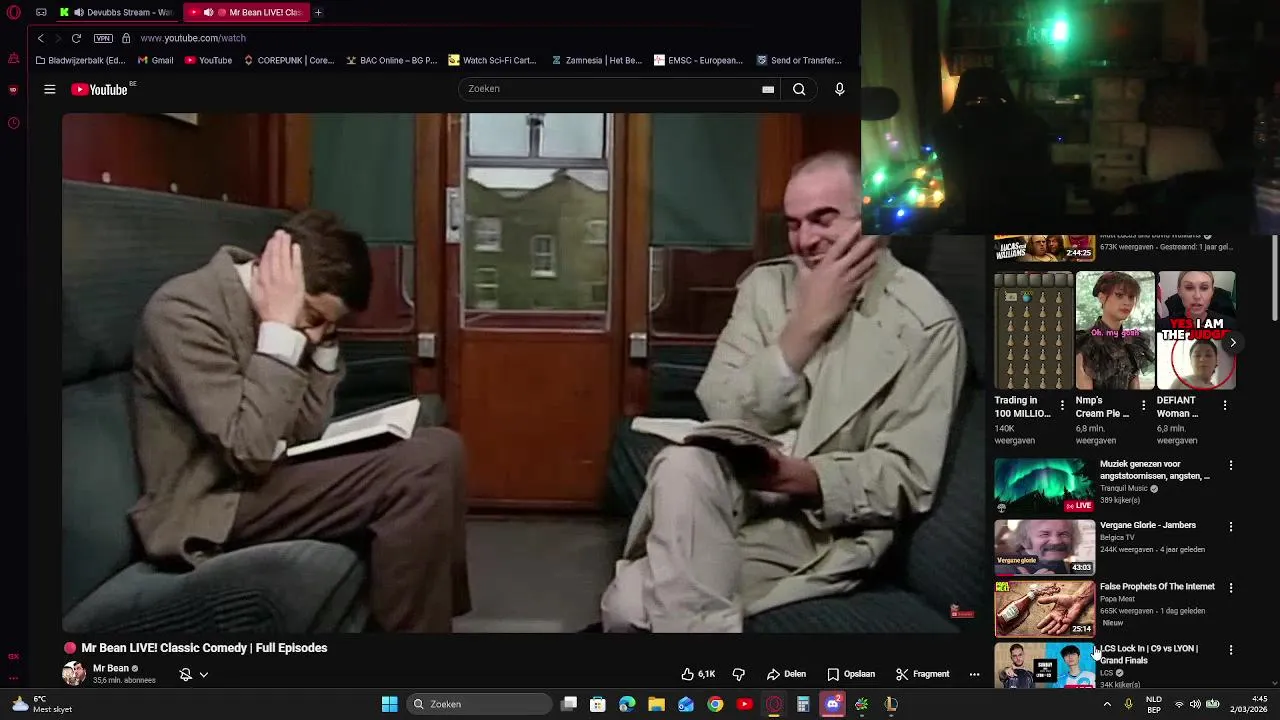Image resolution: width=1280 pixels, height=720 pixels.
Task: Open Microsoft Store from the taskbar
Action: point(598,704)
